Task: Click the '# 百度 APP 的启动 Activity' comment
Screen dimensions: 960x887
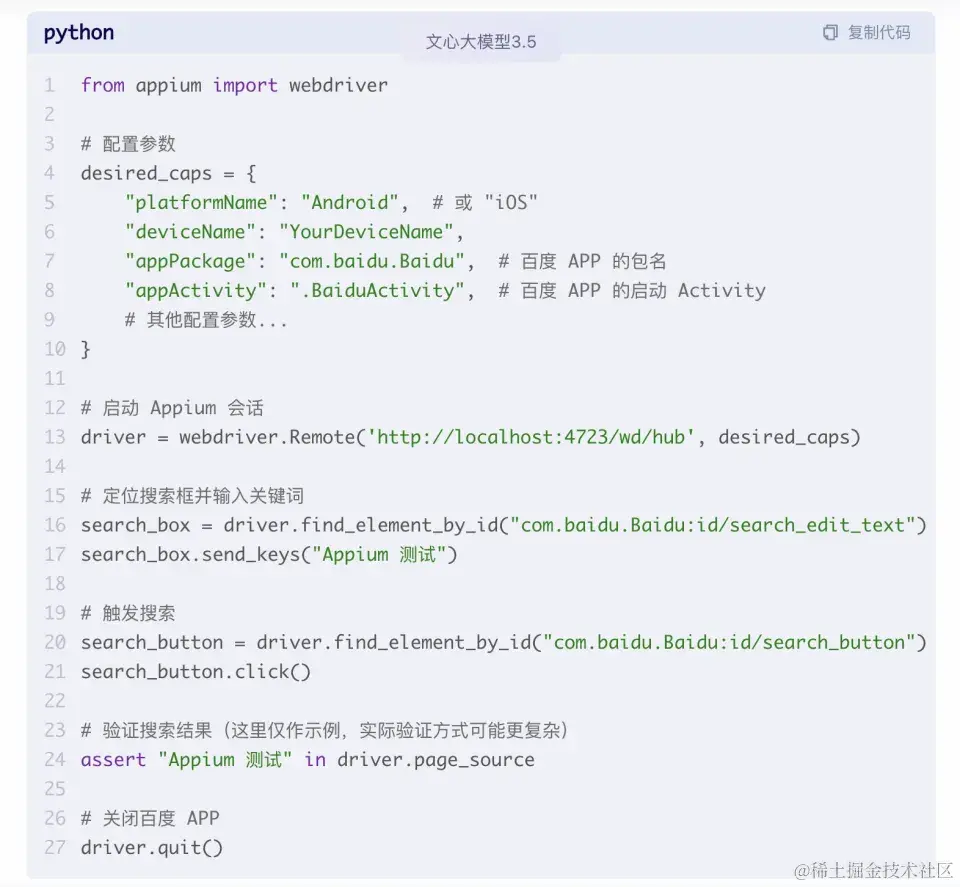Action: [x=631, y=291]
